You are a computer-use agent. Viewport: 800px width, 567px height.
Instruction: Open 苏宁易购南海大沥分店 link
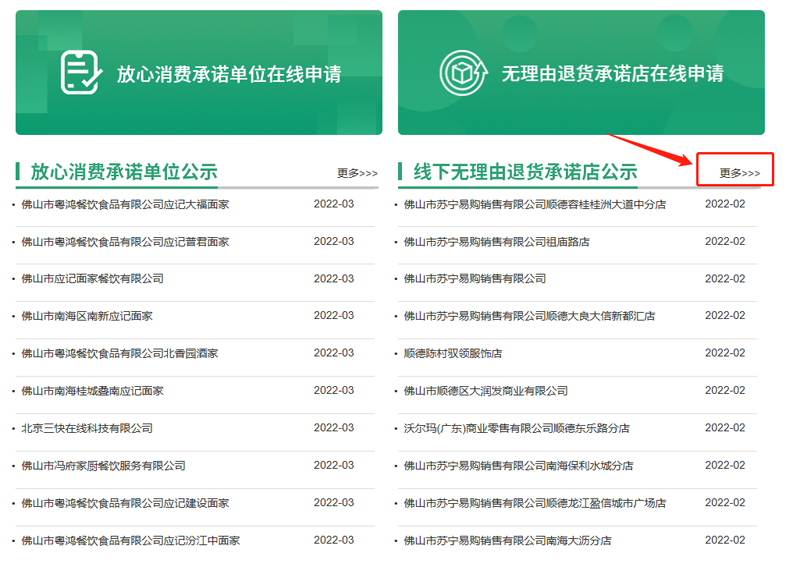point(507,541)
